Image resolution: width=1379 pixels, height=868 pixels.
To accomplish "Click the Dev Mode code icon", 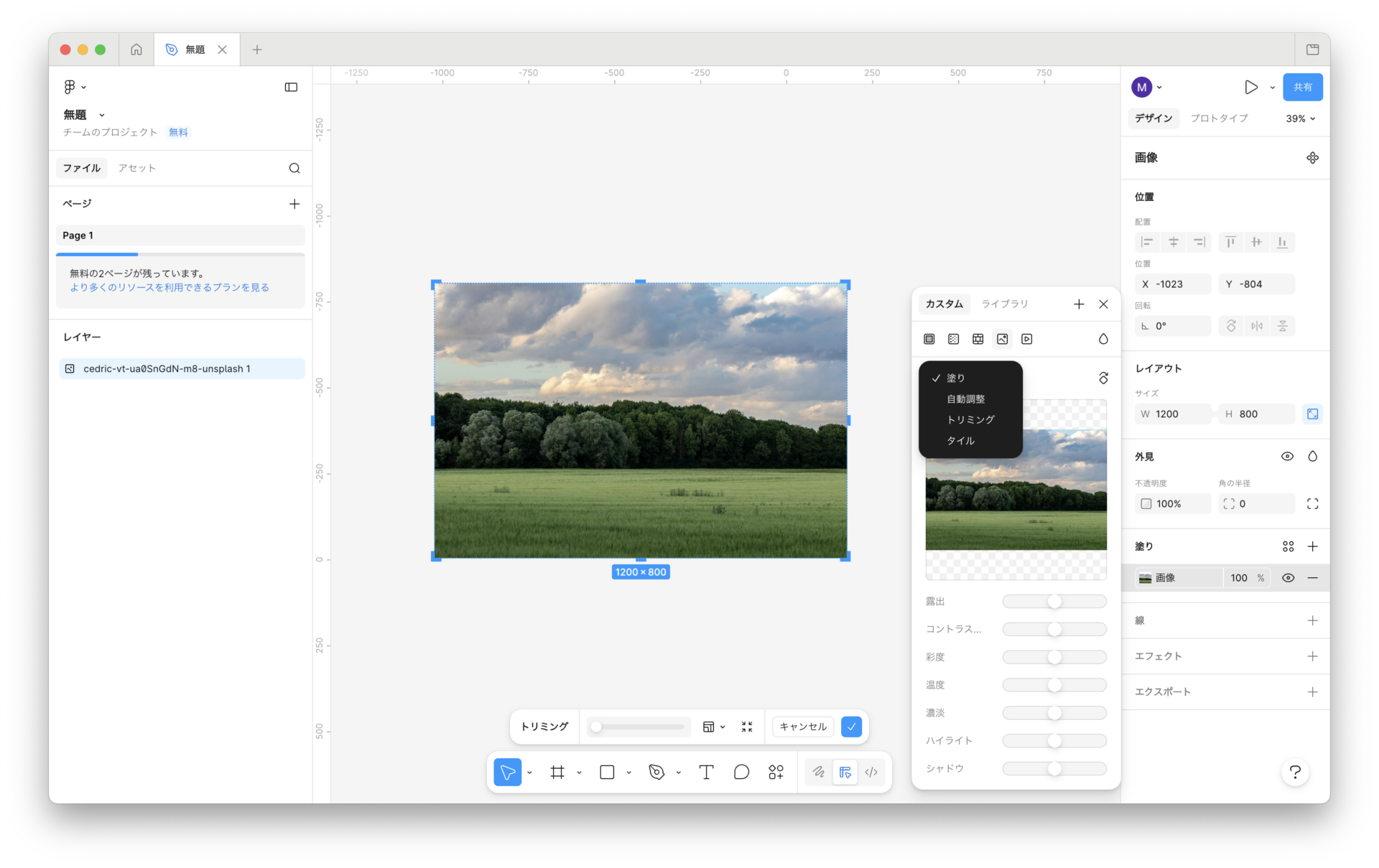I will (871, 772).
